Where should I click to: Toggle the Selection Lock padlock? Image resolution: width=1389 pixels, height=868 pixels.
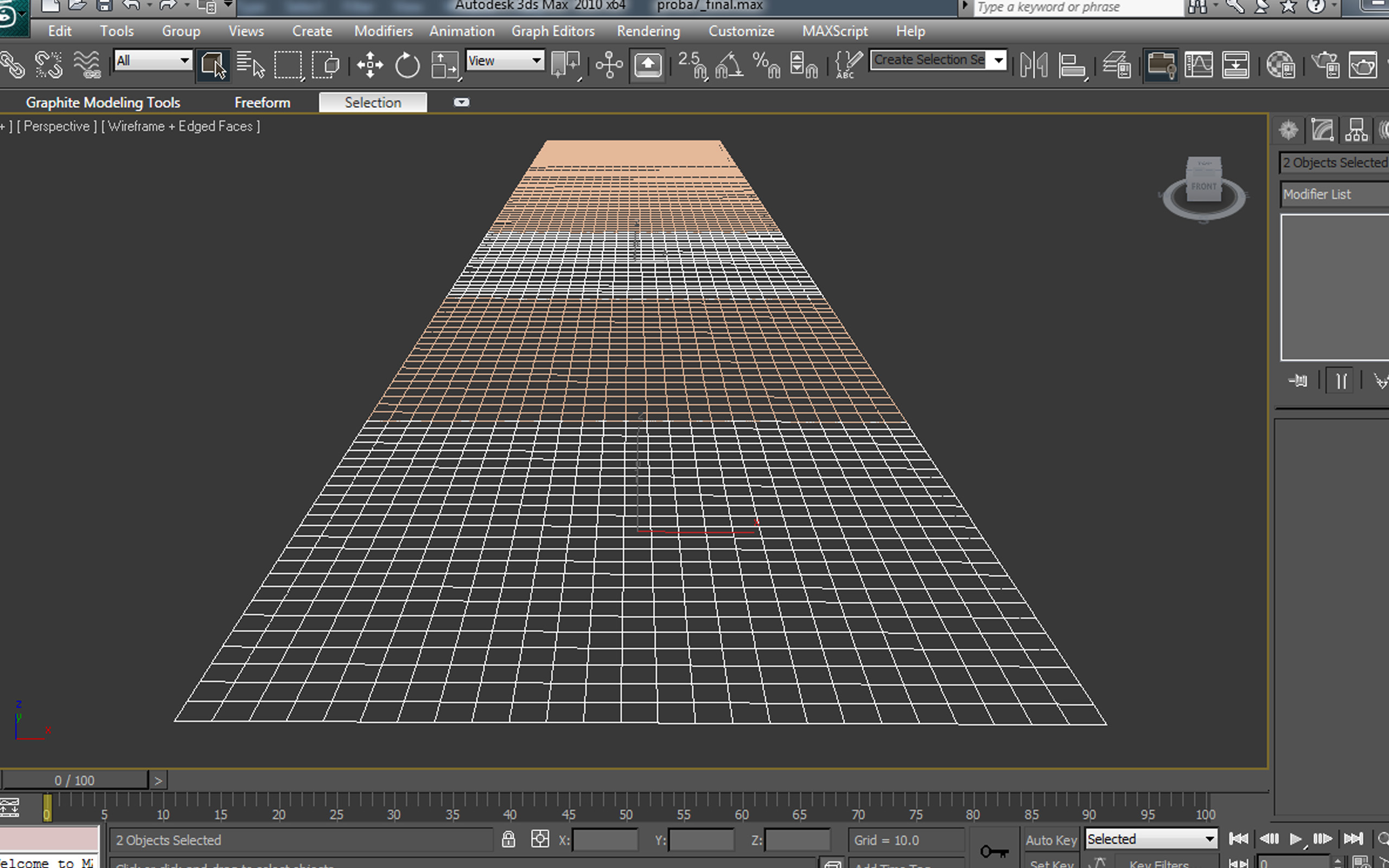pyautogui.click(x=508, y=840)
